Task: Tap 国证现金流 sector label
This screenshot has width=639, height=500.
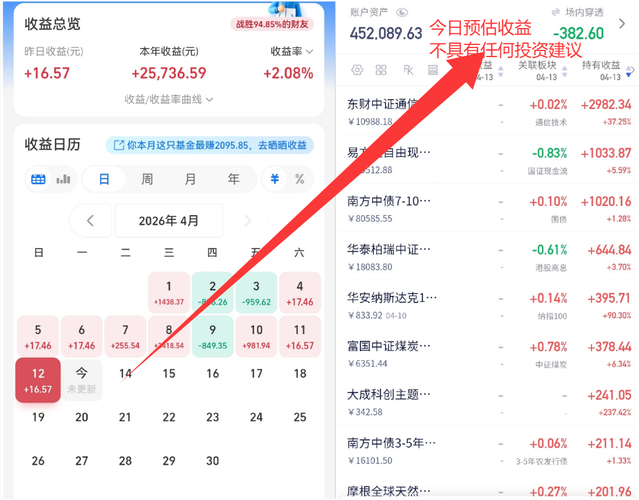Action: pyautogui.click(x=547, y=171)
